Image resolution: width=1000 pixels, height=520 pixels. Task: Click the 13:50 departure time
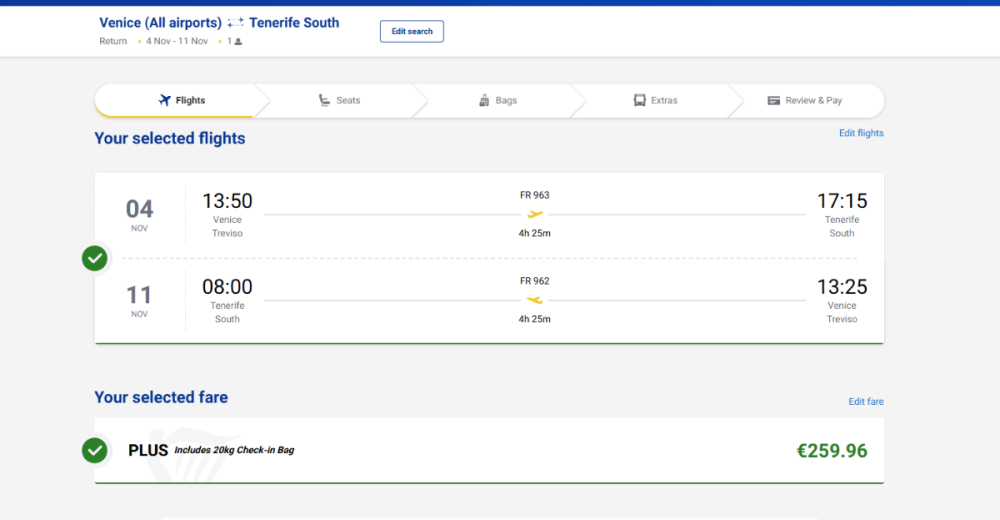tap(227, 201)
